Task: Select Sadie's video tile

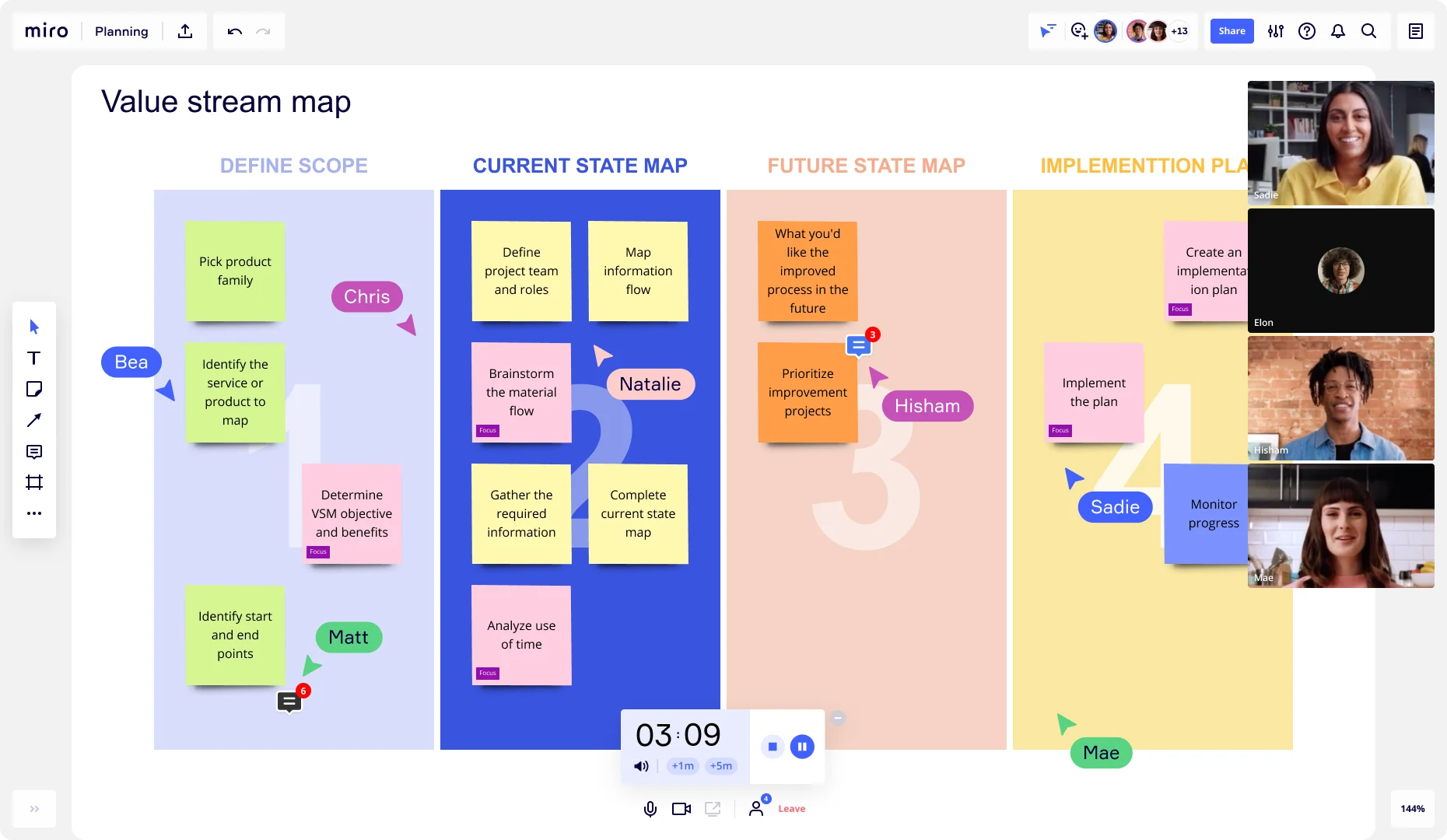Action: pos(1341,143)
